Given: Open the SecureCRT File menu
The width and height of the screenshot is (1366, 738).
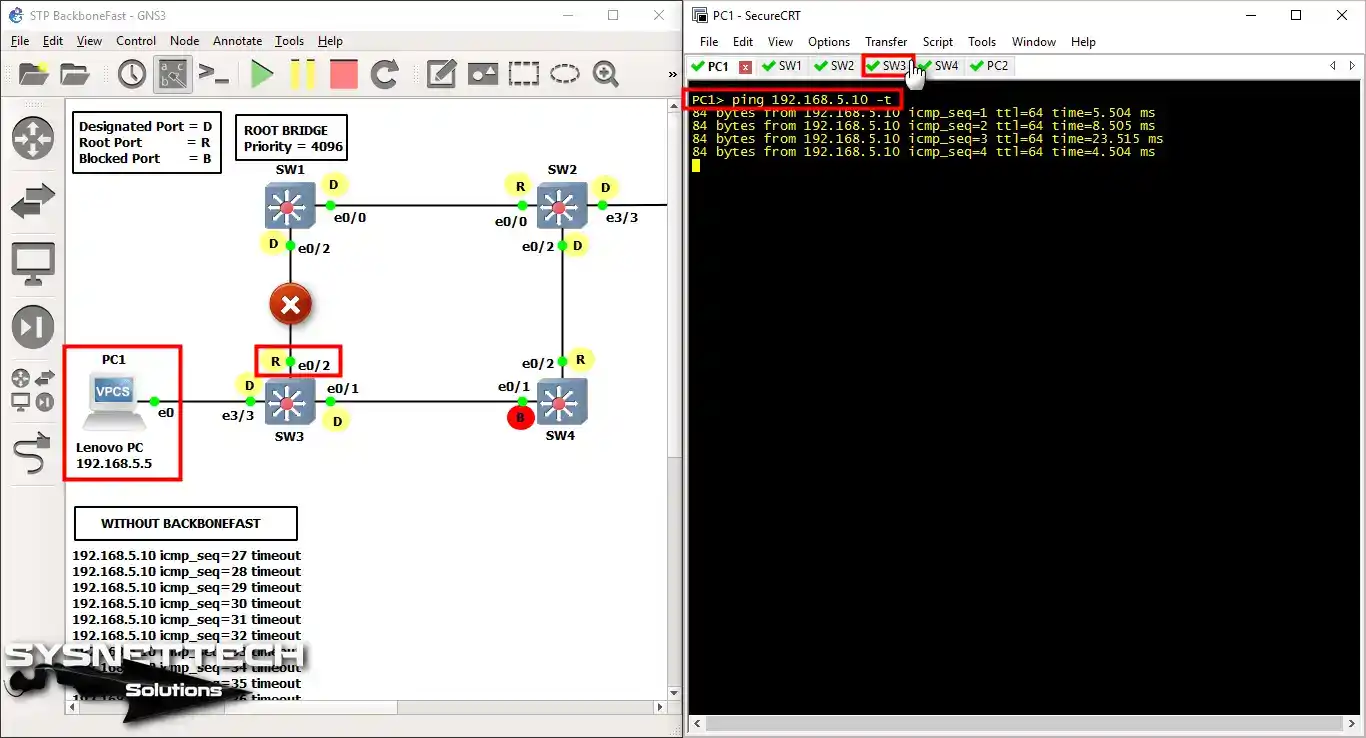Looking at the screenshot, I should (709, 42).
